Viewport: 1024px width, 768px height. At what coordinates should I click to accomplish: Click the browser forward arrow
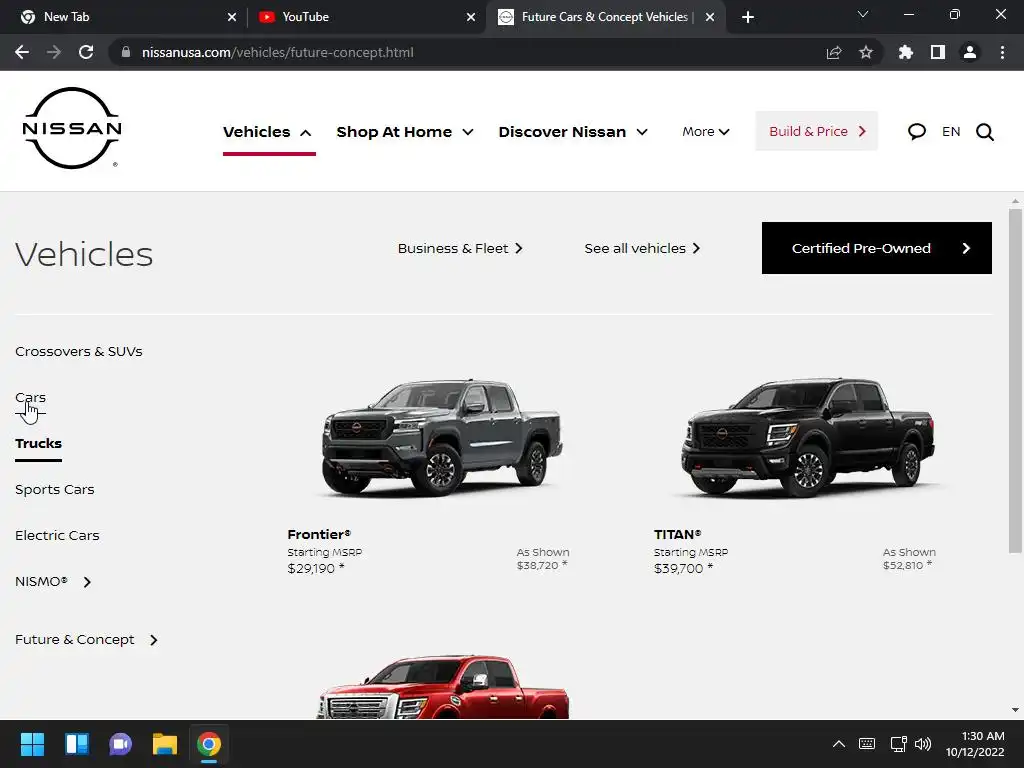point(54,52)
